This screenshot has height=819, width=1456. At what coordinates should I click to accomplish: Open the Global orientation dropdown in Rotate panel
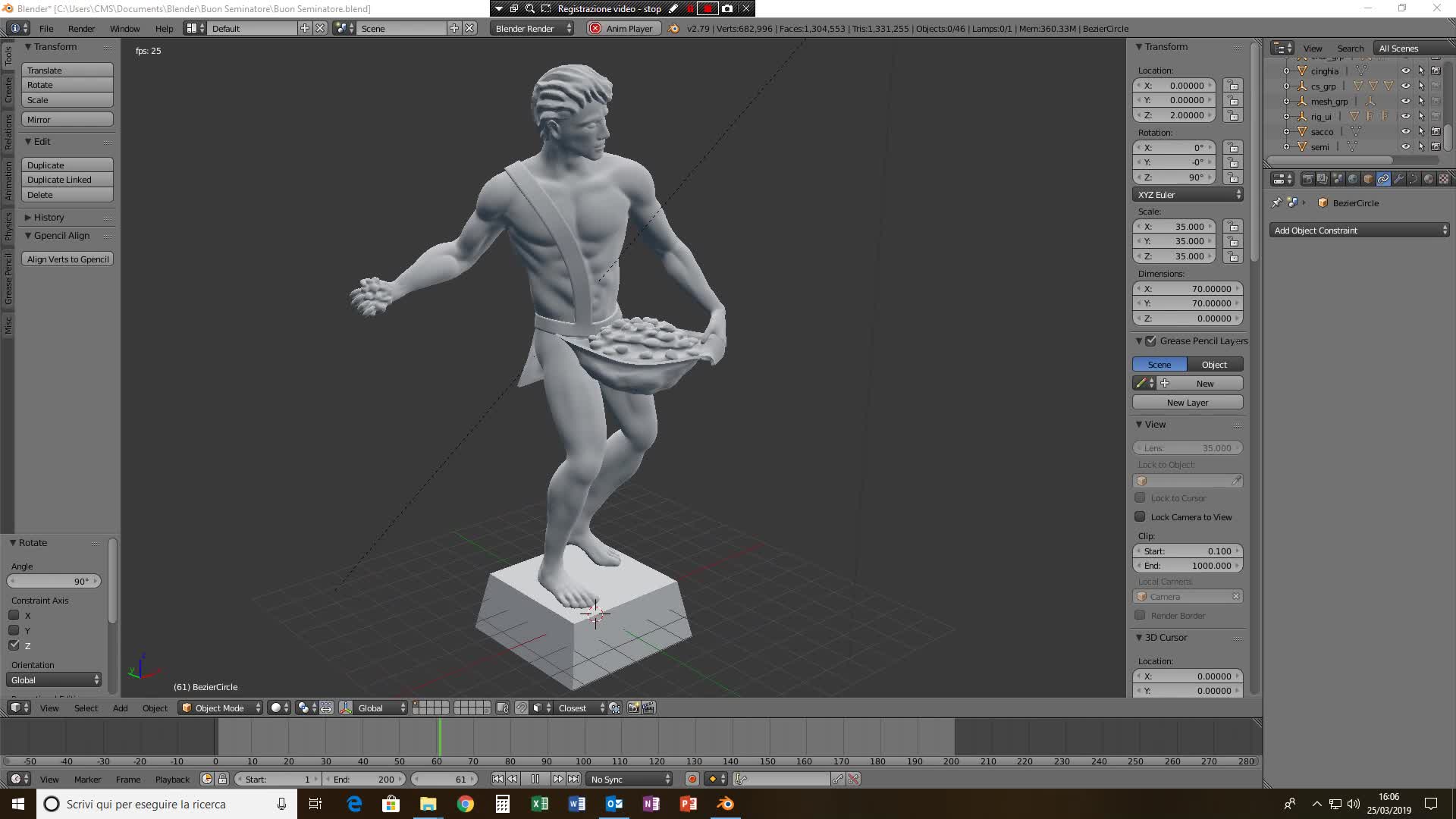(x=54, y=680)
